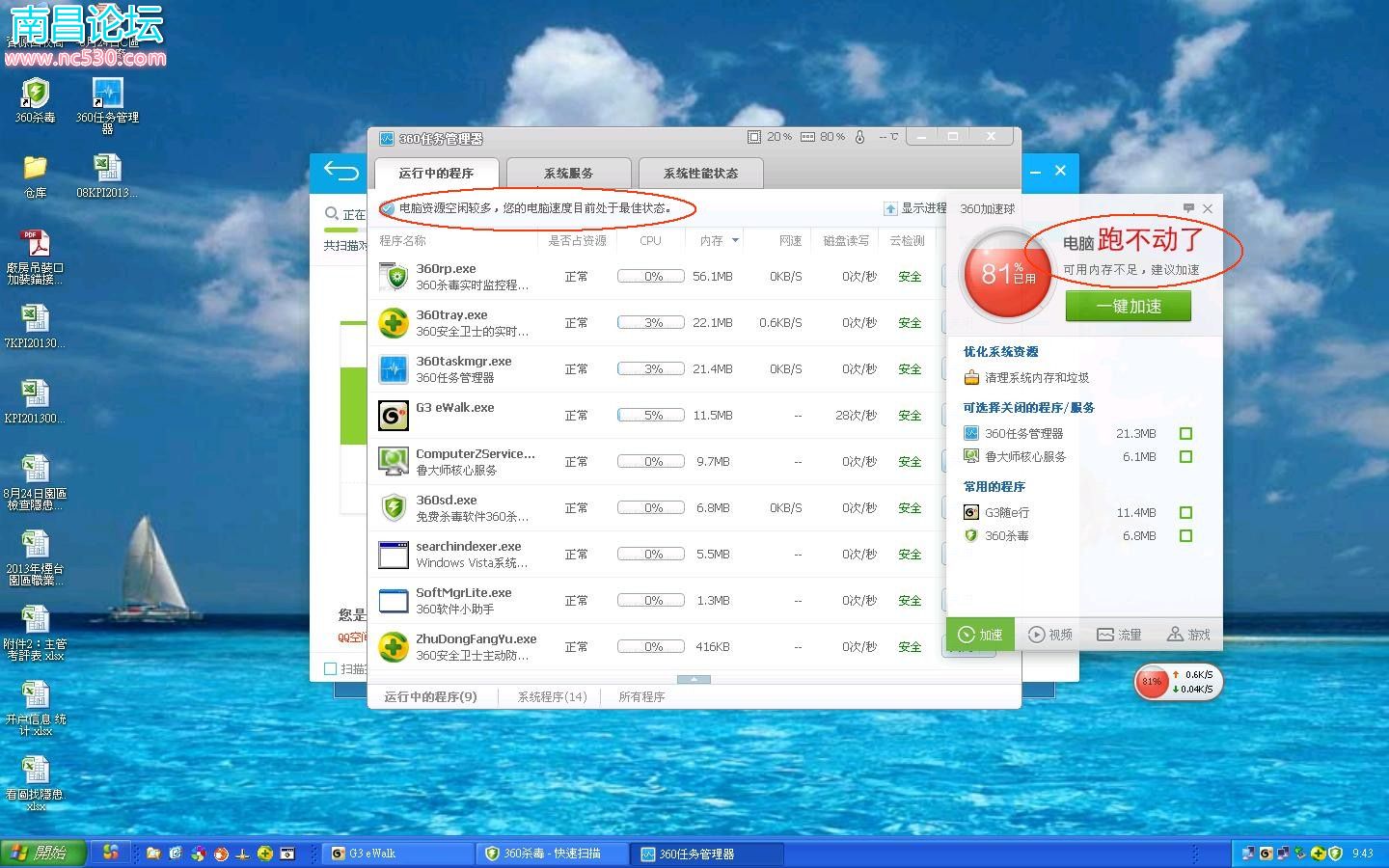Click the CPU progress bar of 360tray.exe
The image size is (1389, 868).
click(x=651, y=323)
